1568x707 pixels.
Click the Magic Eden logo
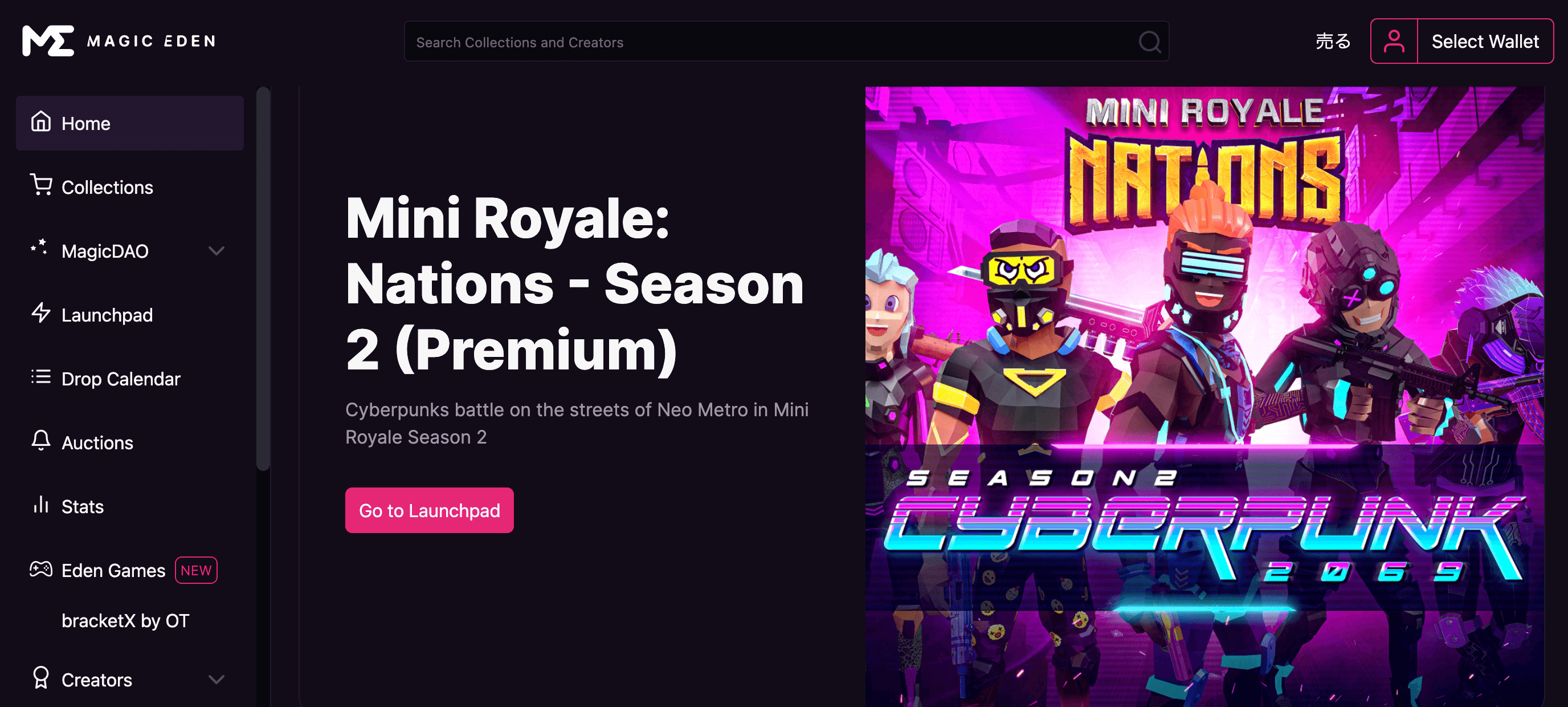[119, 41]
